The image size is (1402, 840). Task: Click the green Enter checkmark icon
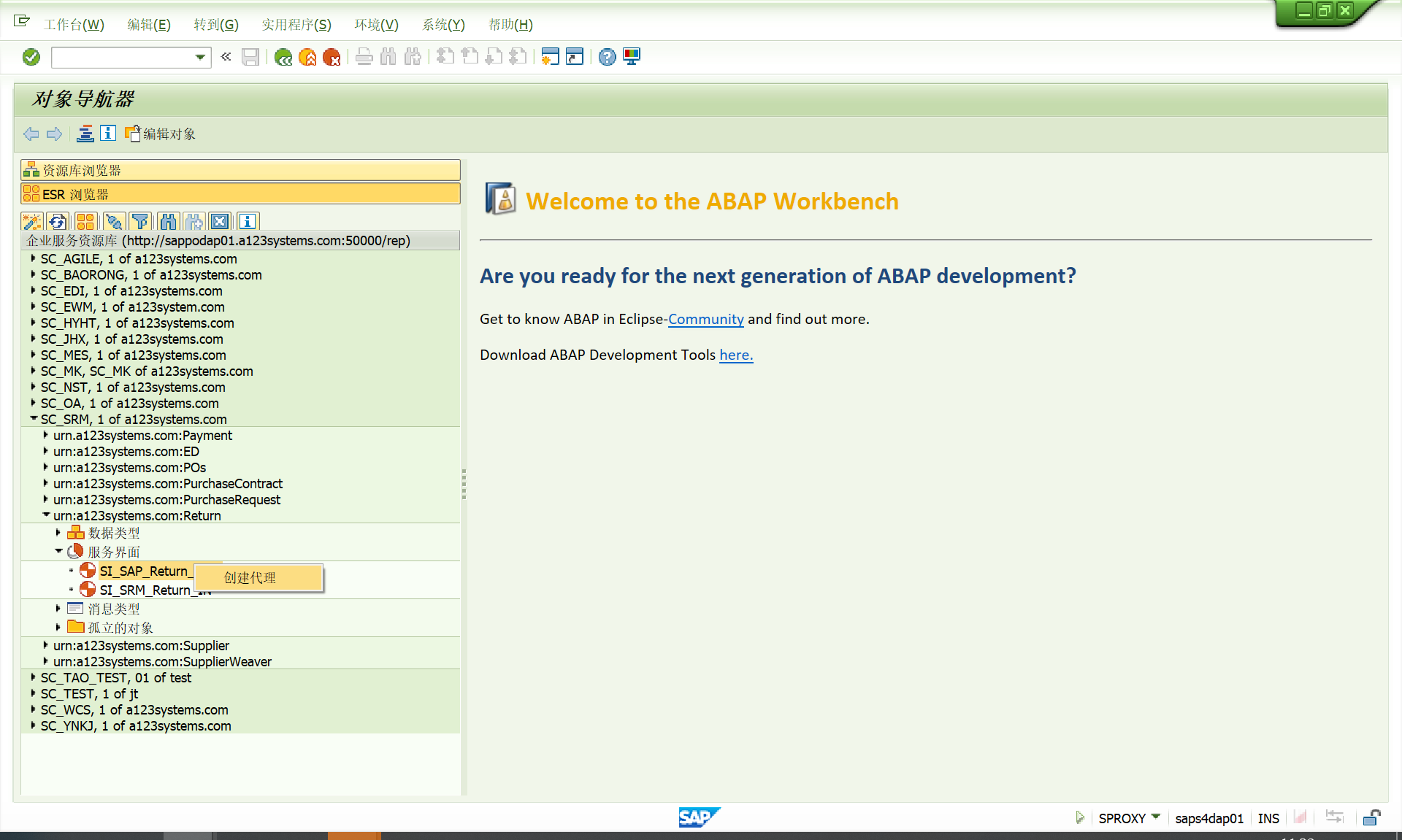[31, 57]
